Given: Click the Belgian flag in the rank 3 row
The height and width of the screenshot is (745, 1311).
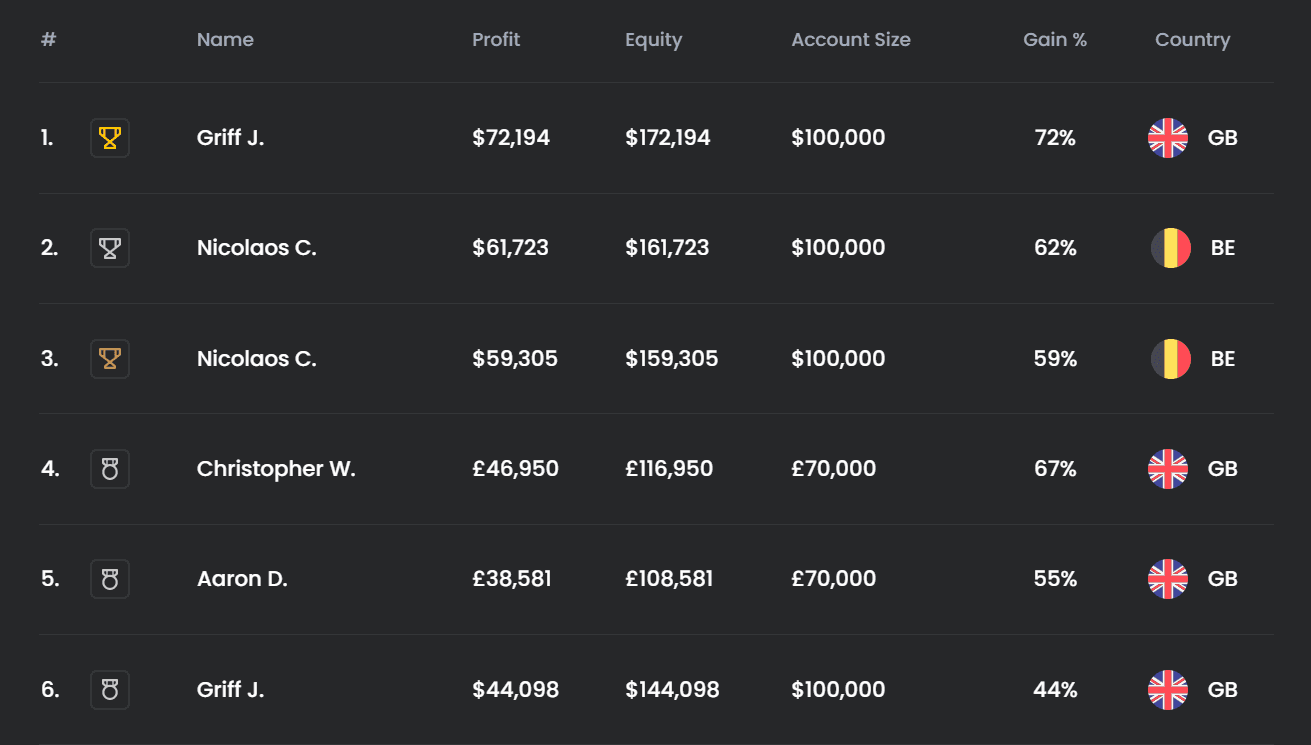Looking at the screenshot, I should (x=1170, y=358).
